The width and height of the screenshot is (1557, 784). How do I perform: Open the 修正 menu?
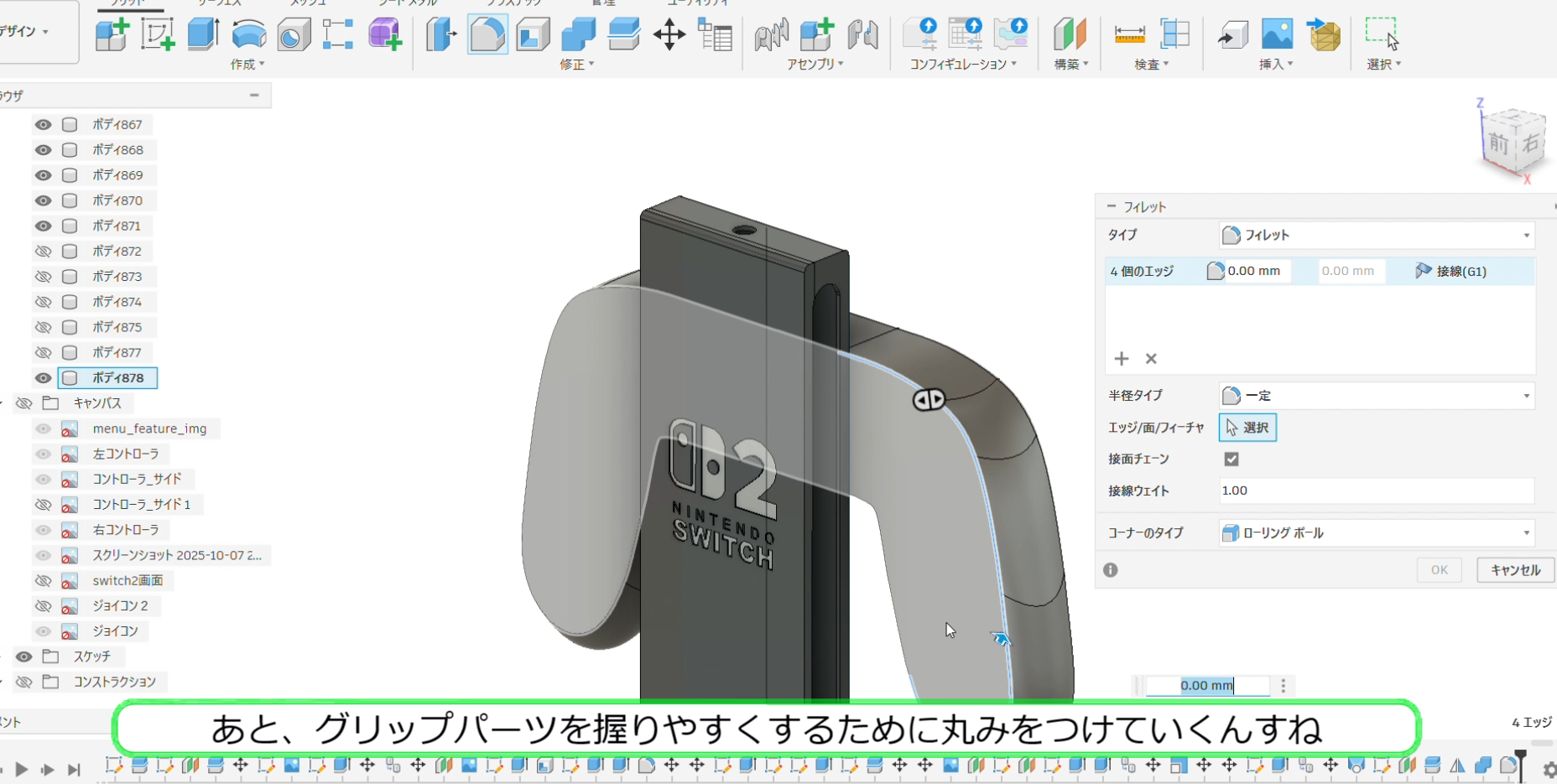(x=577, y=65)
